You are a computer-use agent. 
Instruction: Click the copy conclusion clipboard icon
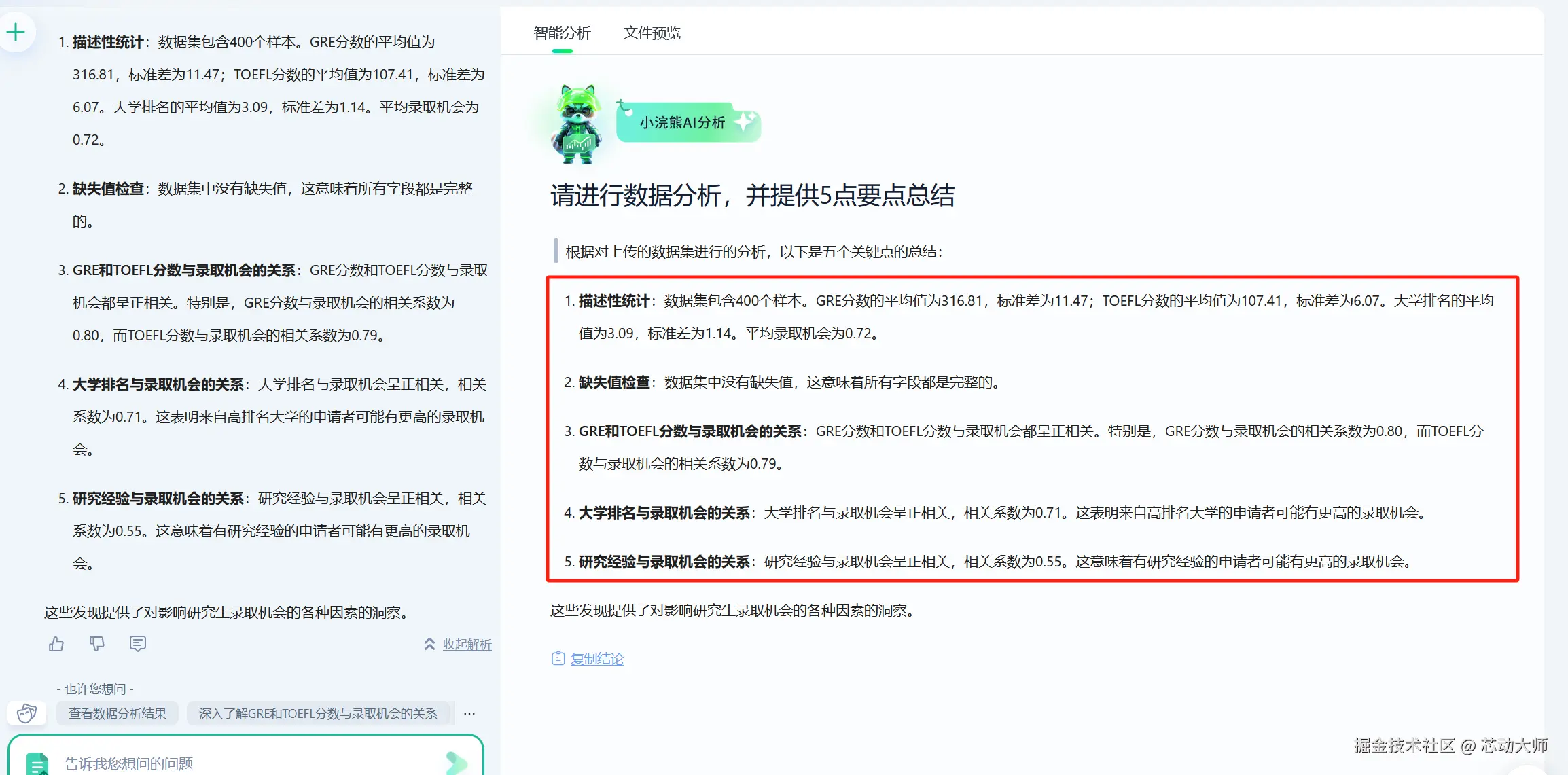[x=558, y=658]
